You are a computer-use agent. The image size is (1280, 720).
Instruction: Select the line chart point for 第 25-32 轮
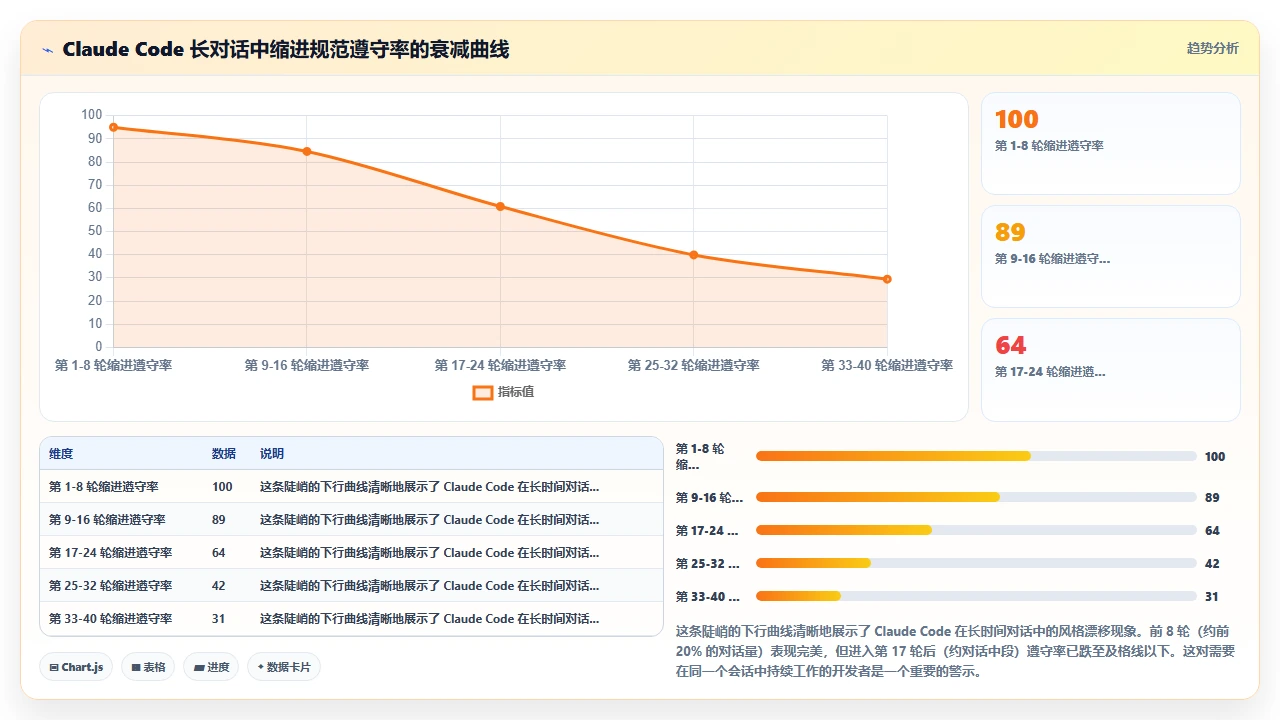click(x=694, y=255)
